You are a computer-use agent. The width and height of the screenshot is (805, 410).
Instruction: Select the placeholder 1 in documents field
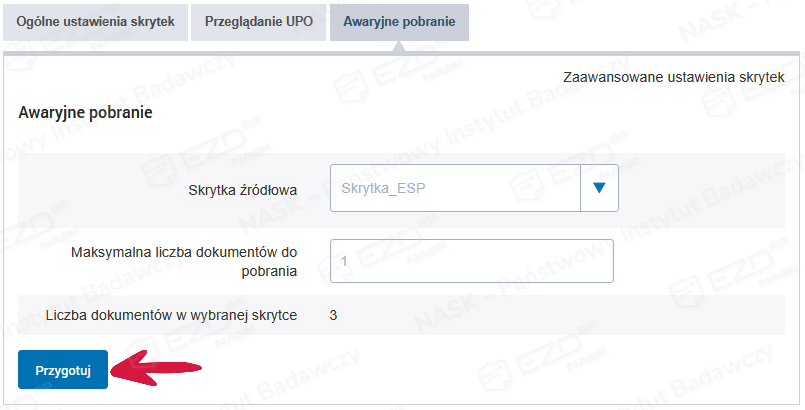344,262
